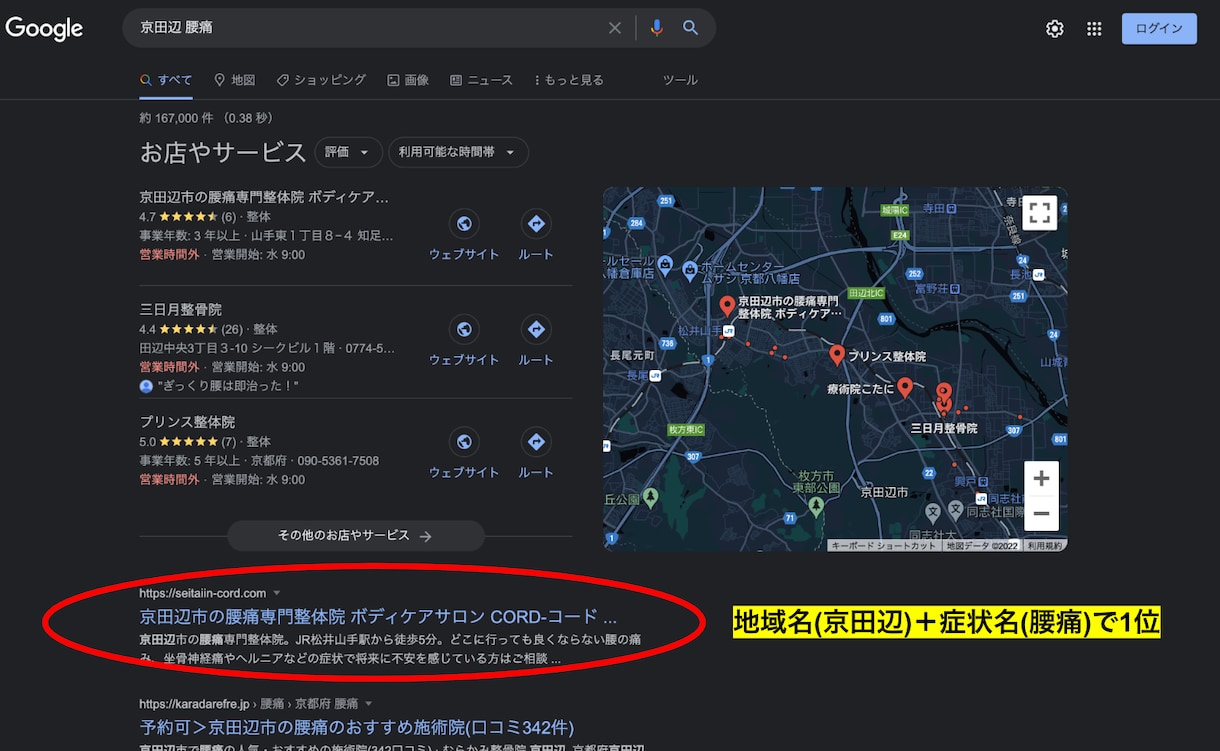Click the phone number 090-5361-7508

point(338,461)
